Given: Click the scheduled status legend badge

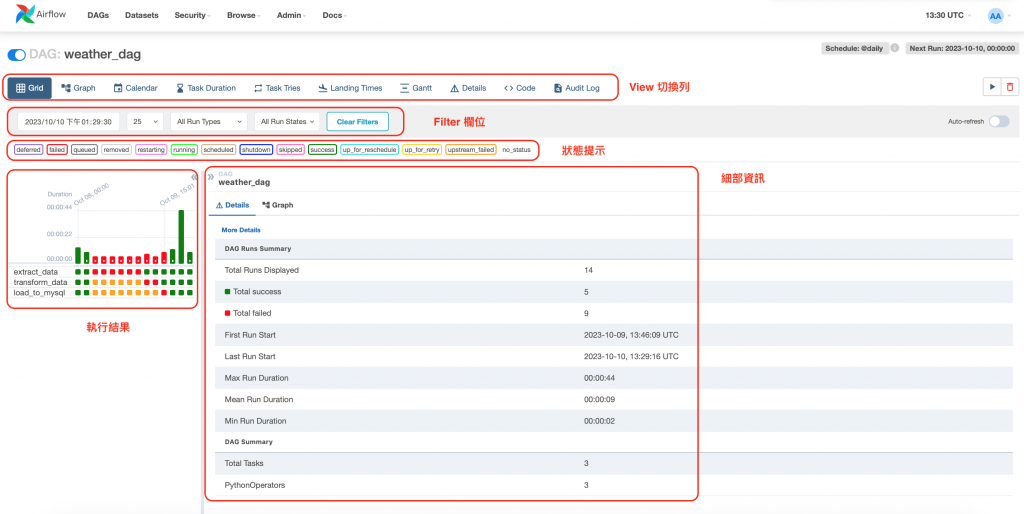Looking at the screenshot, I should tap(219, 150).
